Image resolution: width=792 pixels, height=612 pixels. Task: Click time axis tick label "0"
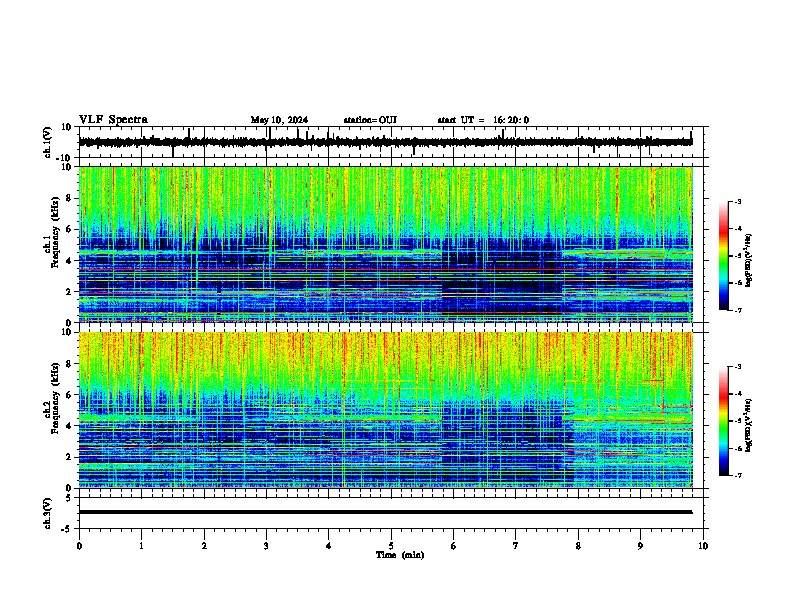(79, 546)
